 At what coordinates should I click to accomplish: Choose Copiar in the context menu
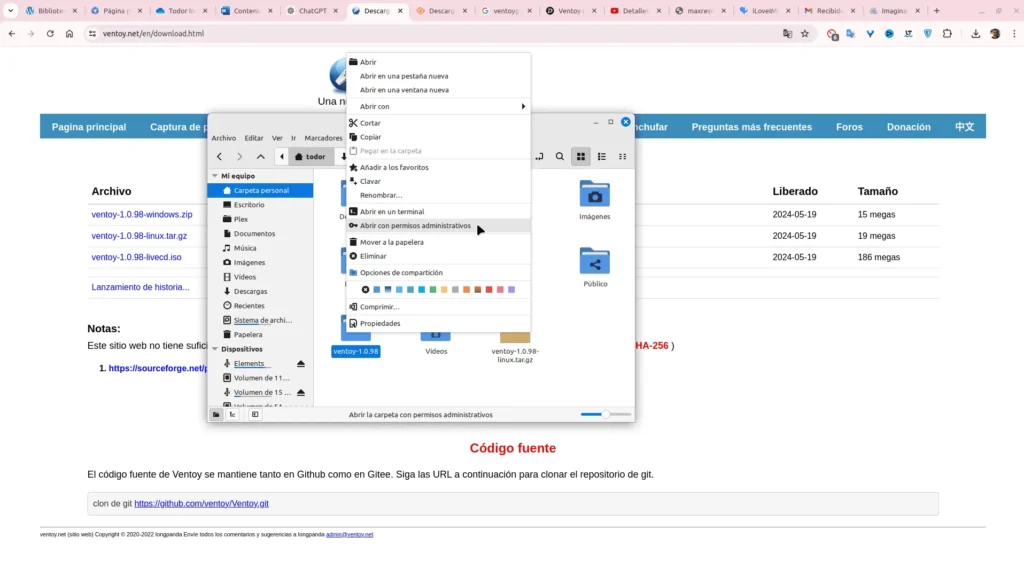(x=438, y=137)
